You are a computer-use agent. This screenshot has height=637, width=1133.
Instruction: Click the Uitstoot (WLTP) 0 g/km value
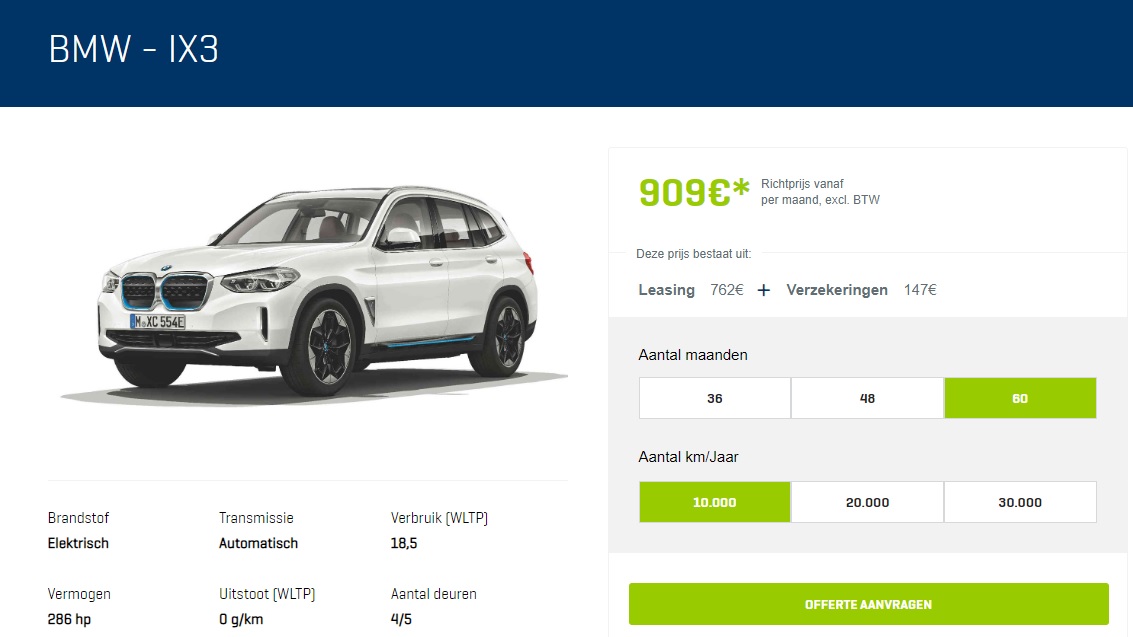click(241, 619)
